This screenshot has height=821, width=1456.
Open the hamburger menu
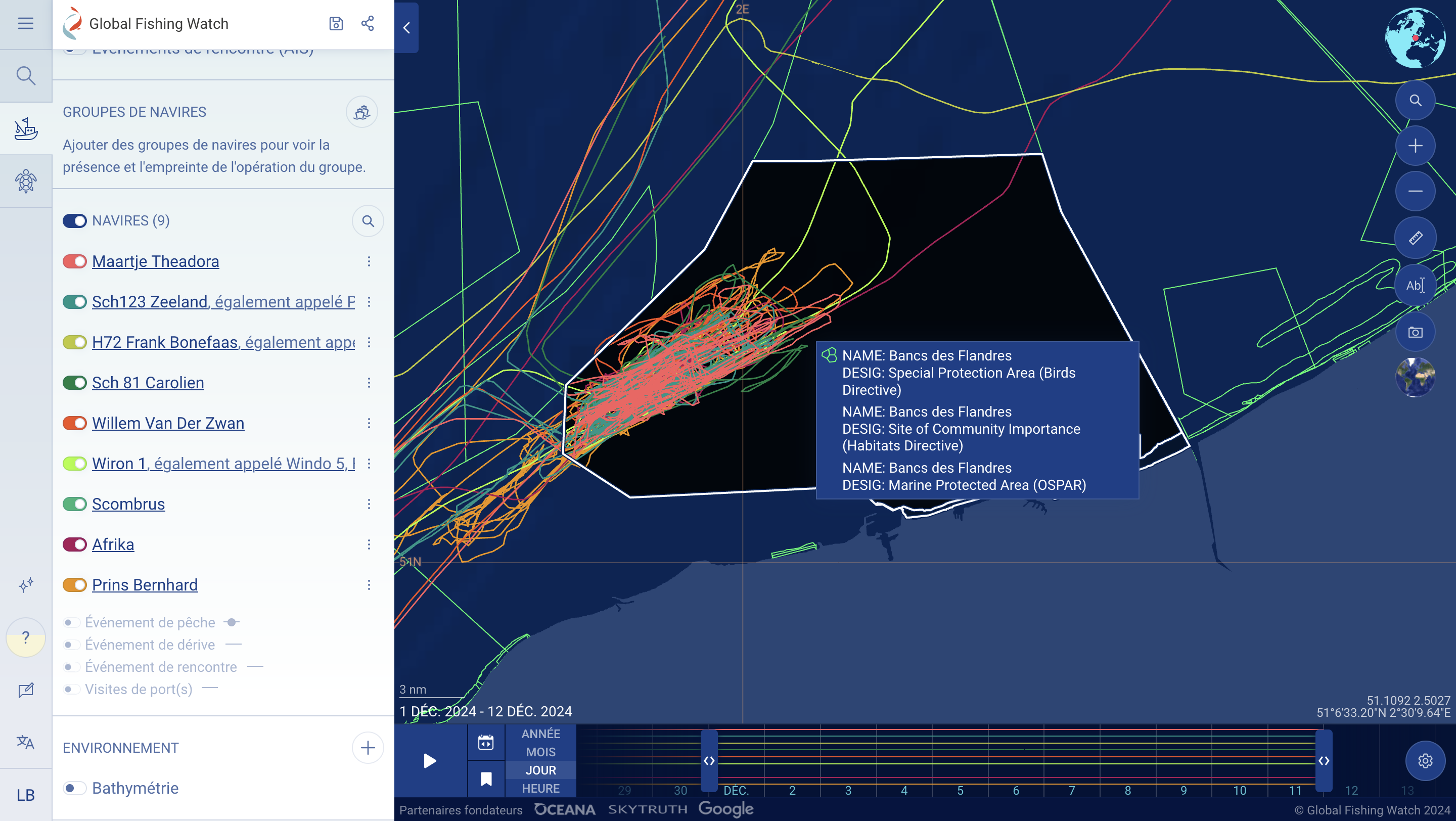click(25, 23)
